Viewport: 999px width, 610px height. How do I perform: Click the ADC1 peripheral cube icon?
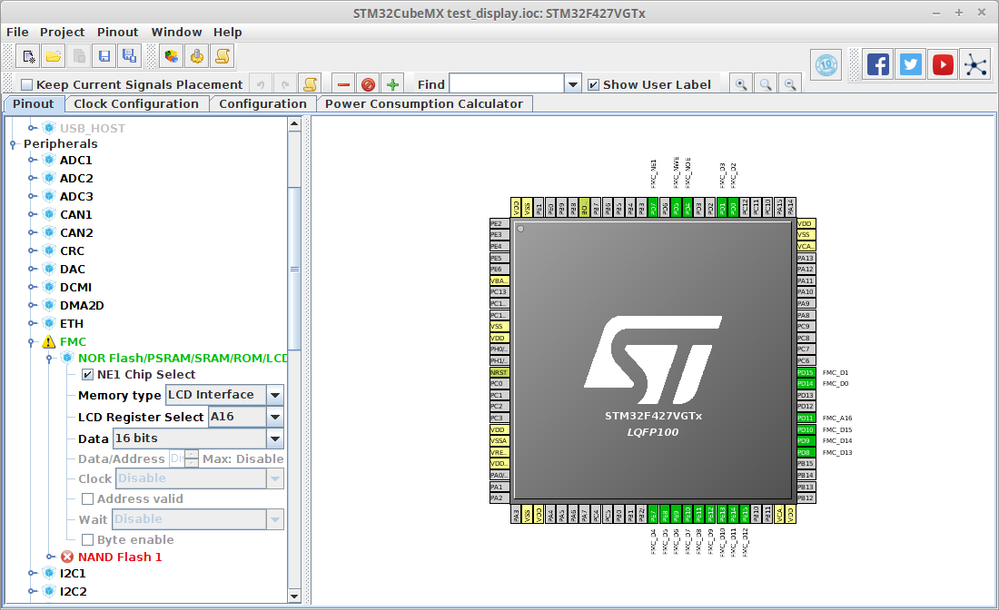click(x=49, y=160)
